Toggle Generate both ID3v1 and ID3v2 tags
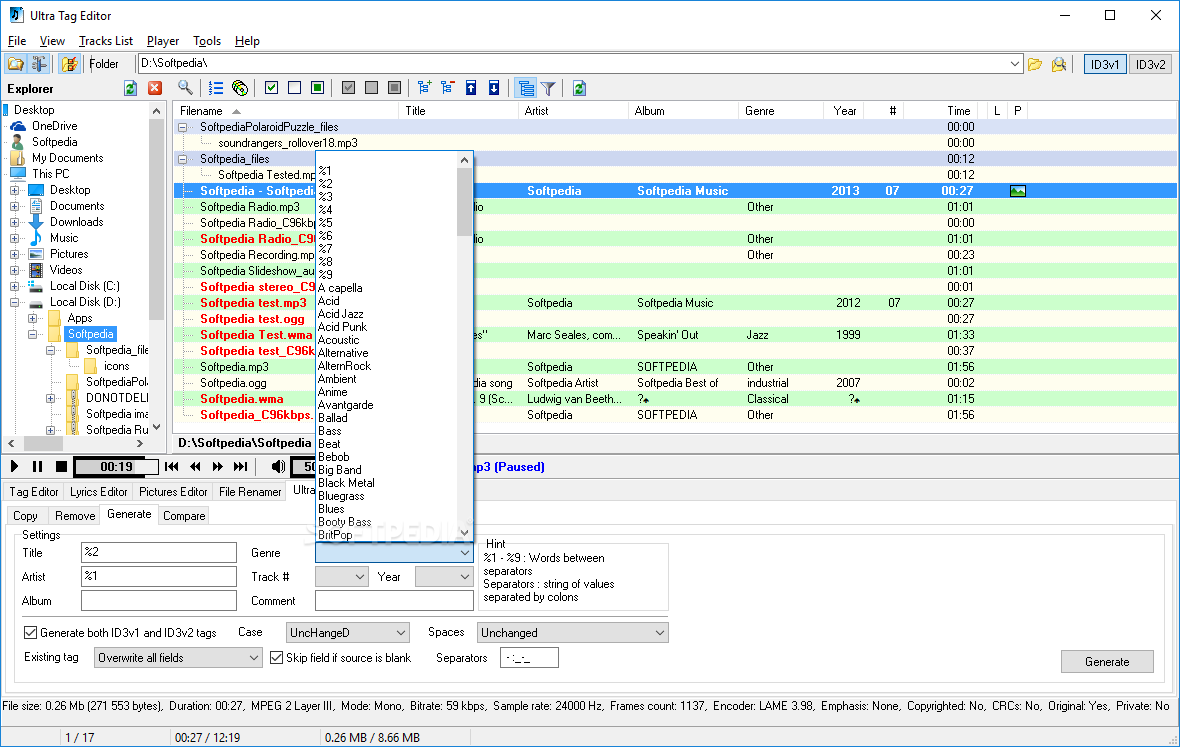This screenshot has width=1180, height=747. coord(31,633)
